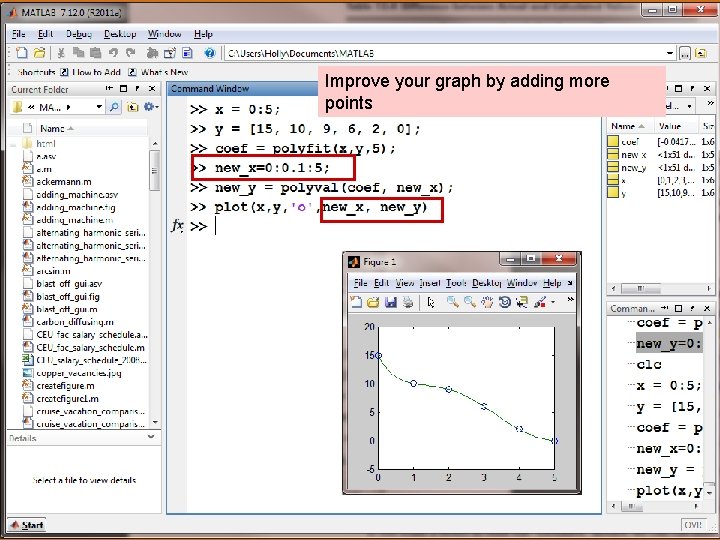Open the Profiler icon in toolbar
This screenshot has height=540, width=720.
(x=187, y=53)
